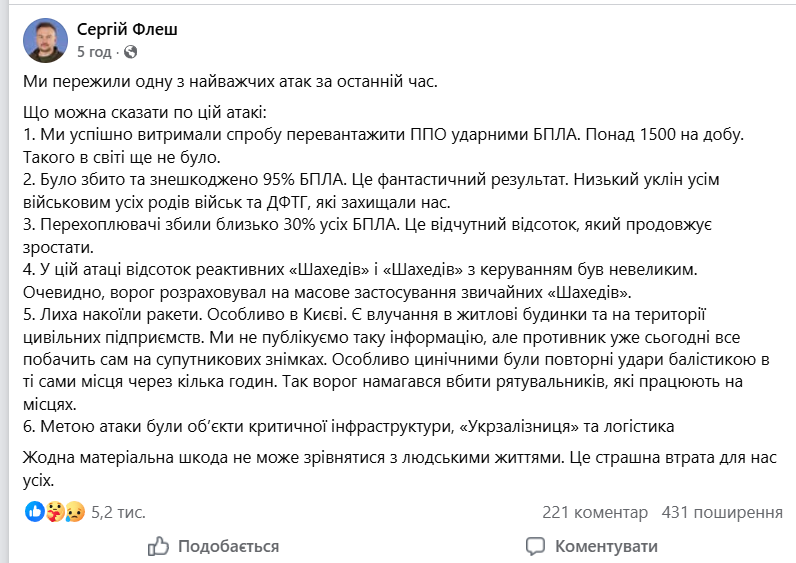Viewport: 796px width, 563px height.
Task: Open the 5,2 тис. reactions count
Action: [x=118, y=512]
